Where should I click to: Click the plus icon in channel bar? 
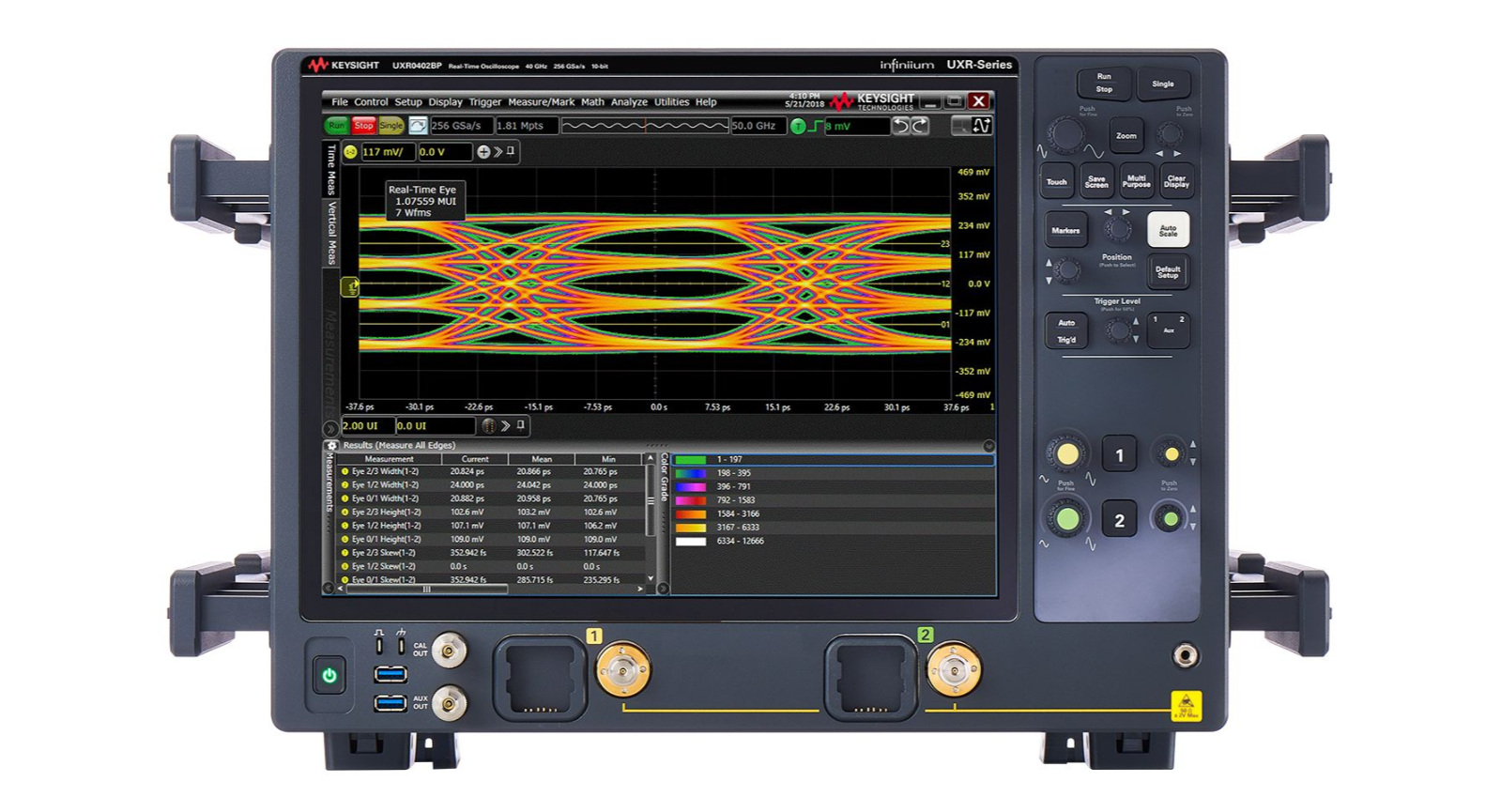coord(483,152)
